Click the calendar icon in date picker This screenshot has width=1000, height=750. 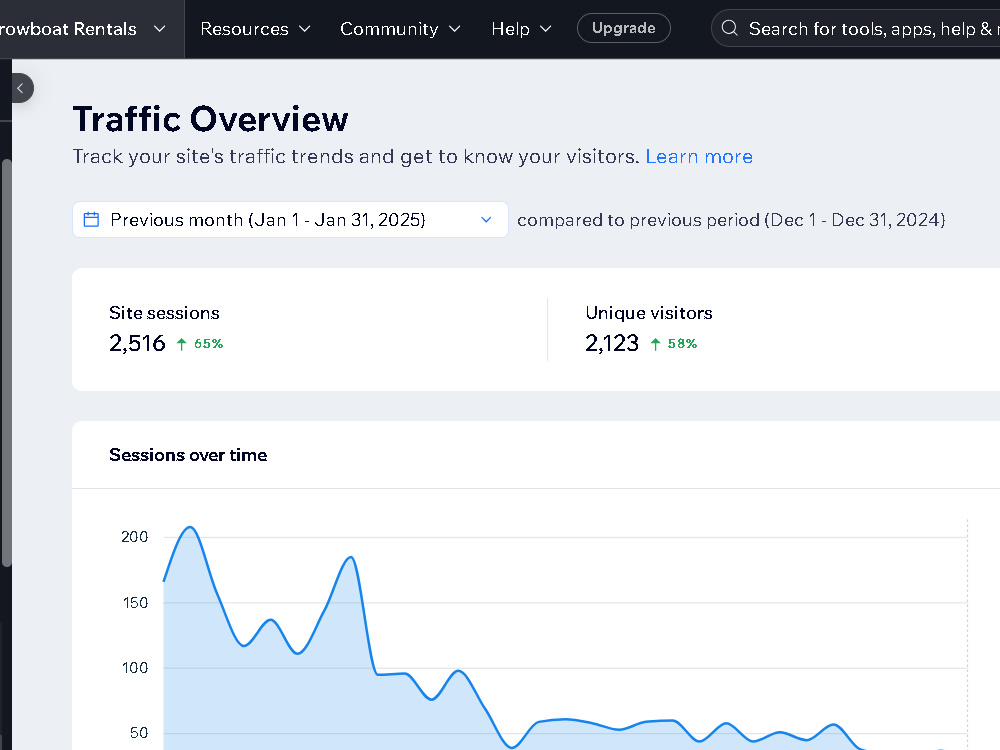91,219
